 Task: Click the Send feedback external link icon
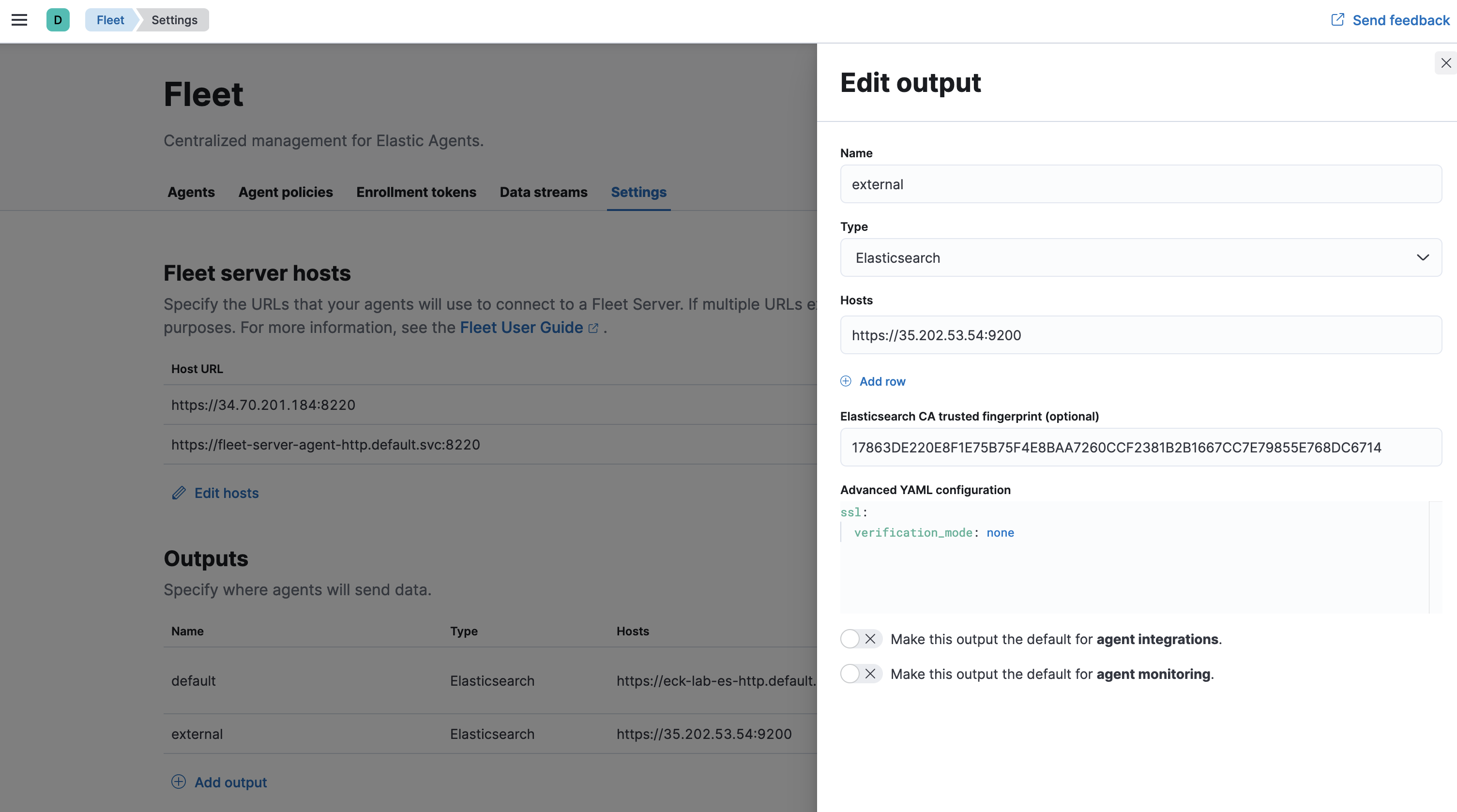[x=1337, y=20]
